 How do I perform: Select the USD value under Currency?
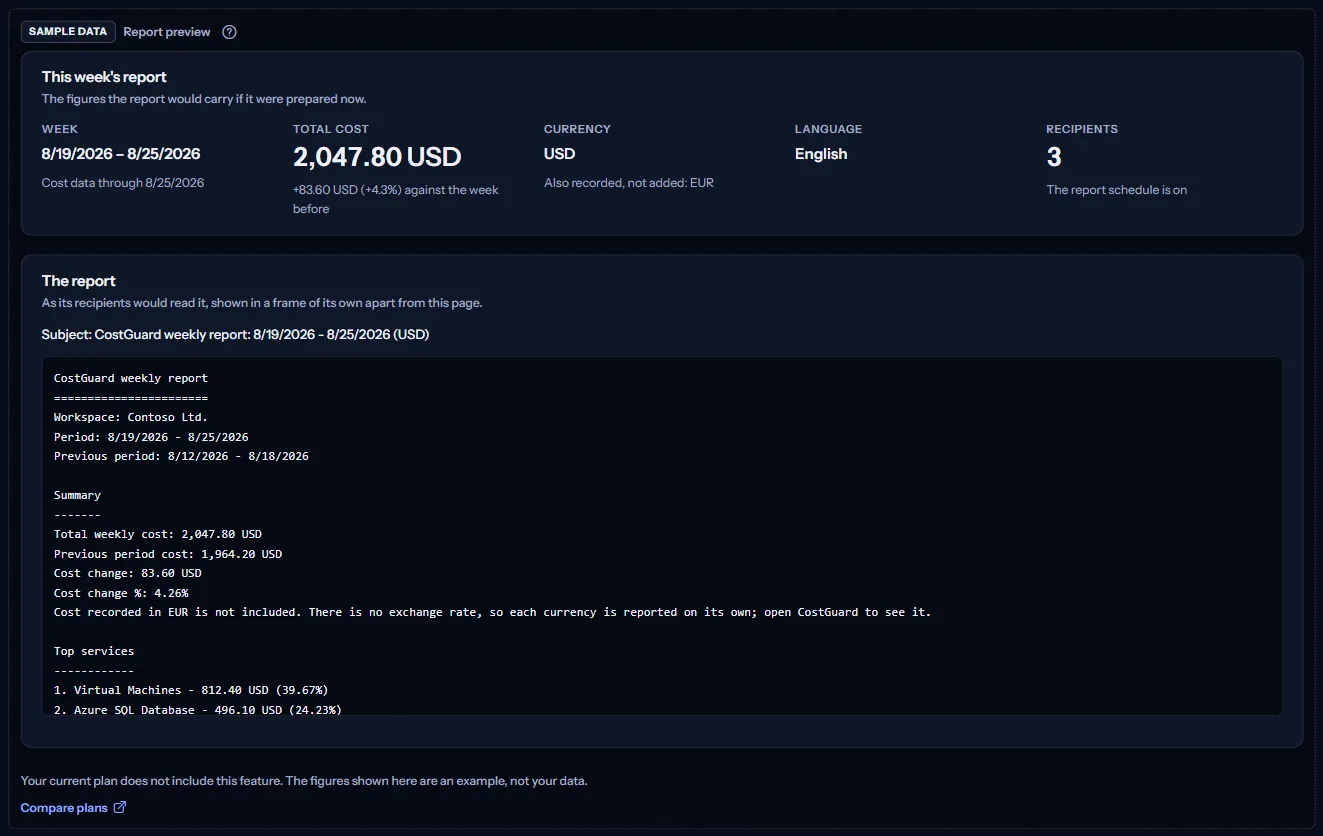tap(560, 154)
